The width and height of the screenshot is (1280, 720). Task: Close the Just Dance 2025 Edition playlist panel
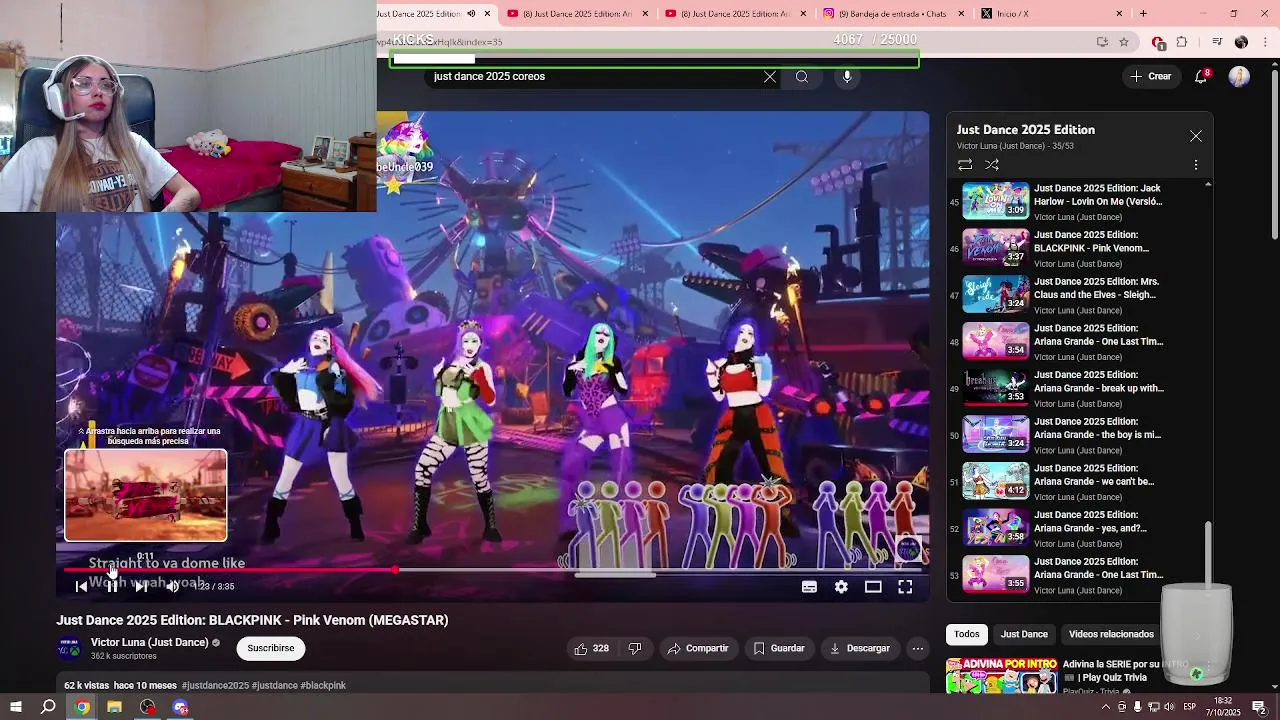tap(1196, 136)
